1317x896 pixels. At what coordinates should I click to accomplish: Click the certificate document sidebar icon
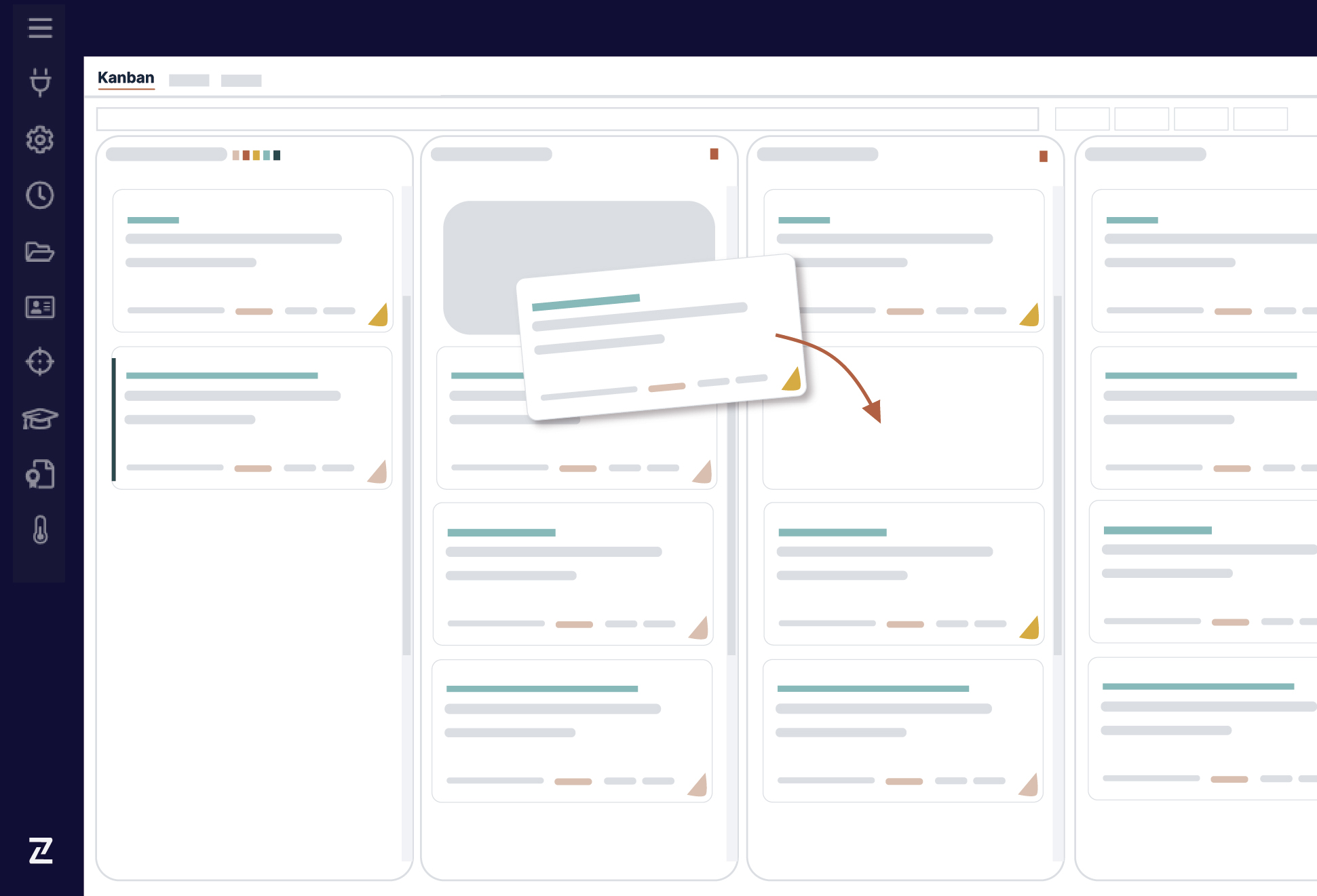40,474
